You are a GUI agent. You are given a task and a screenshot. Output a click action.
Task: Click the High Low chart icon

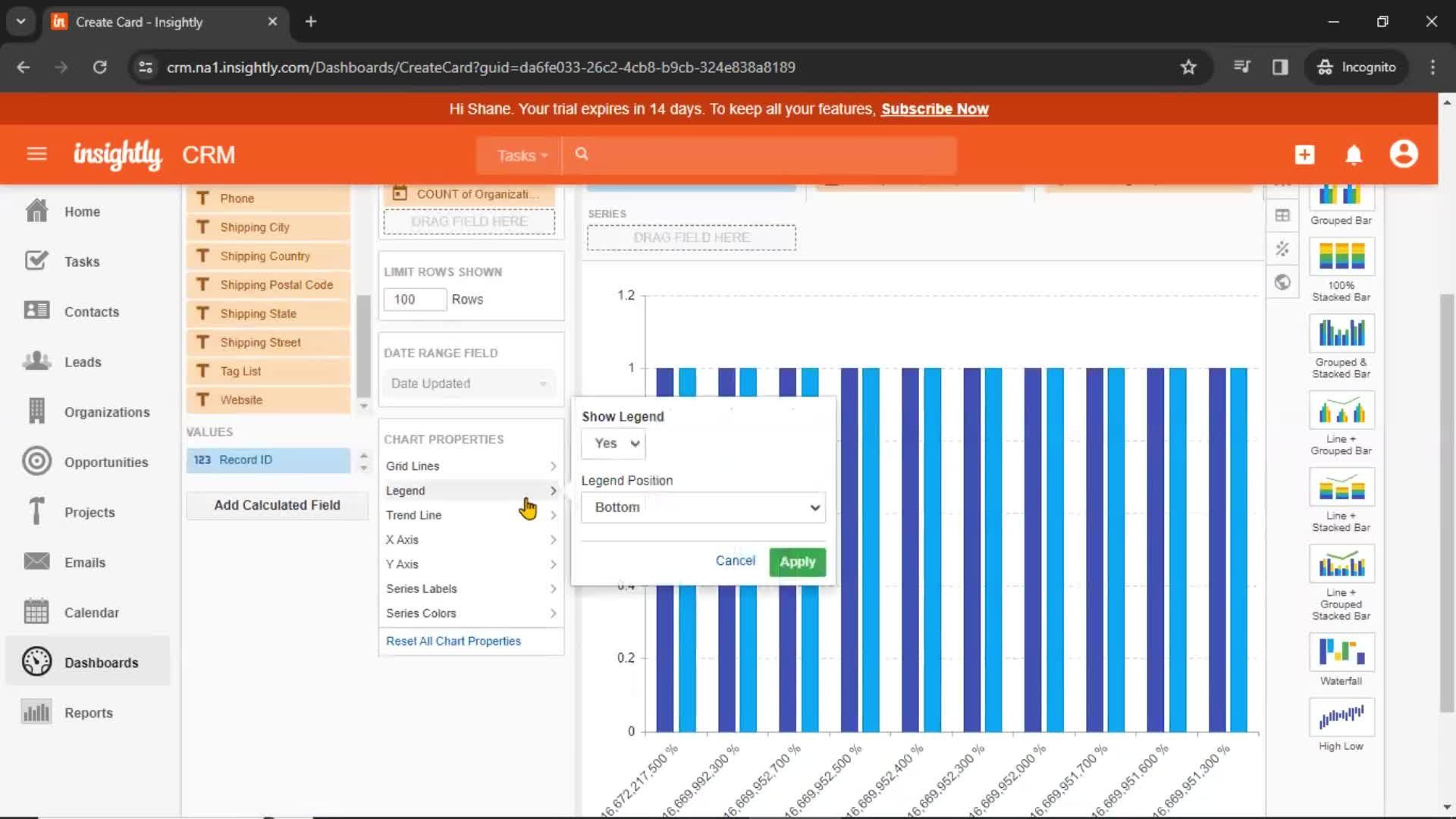pos(1341,717)
